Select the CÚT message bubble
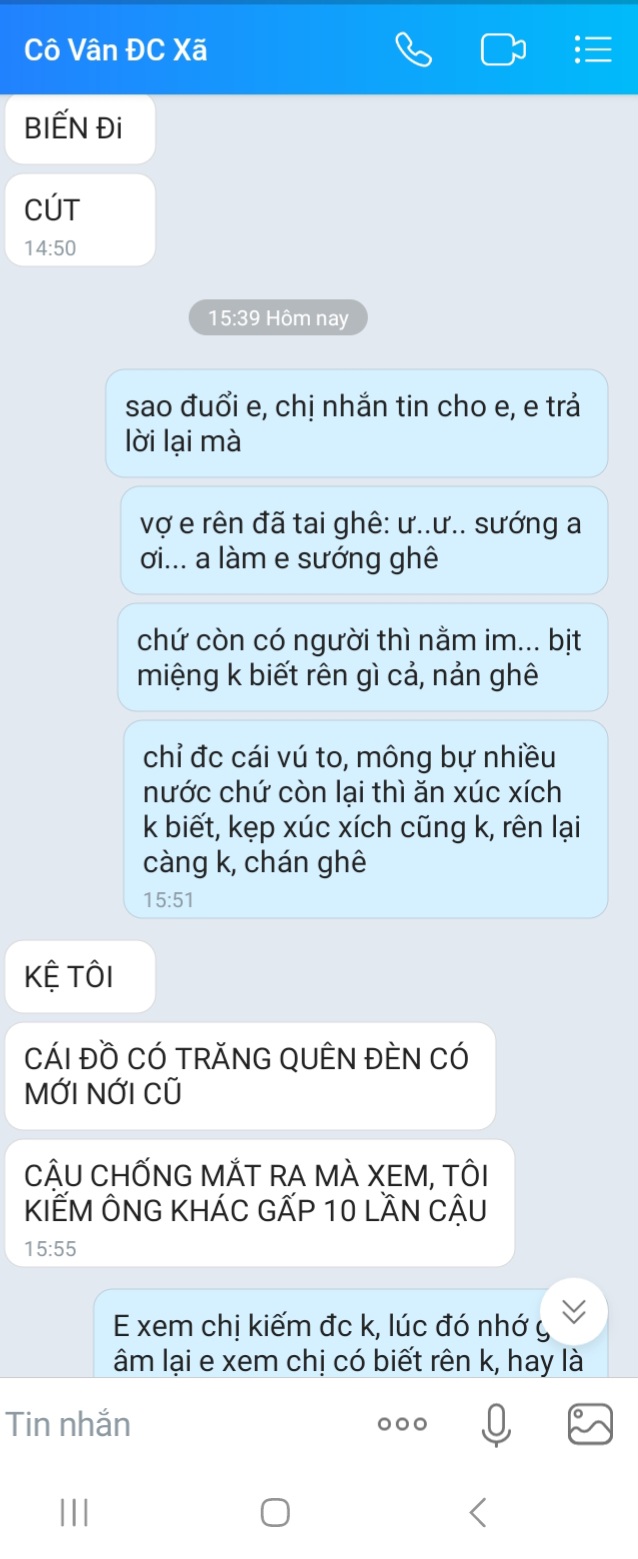Screen dimensions: 638x1559 click(x=80, y=220)
